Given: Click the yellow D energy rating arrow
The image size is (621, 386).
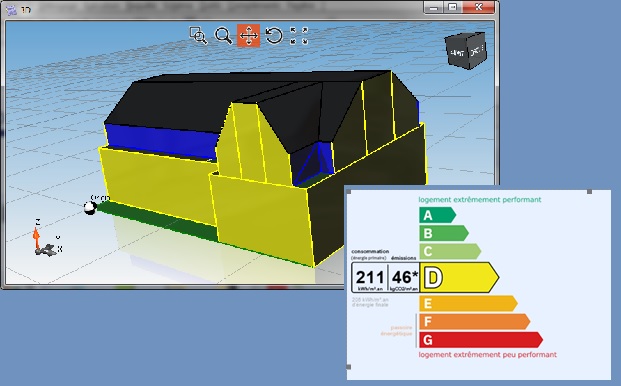Looking at the screenshot, I should pos(459,278).
